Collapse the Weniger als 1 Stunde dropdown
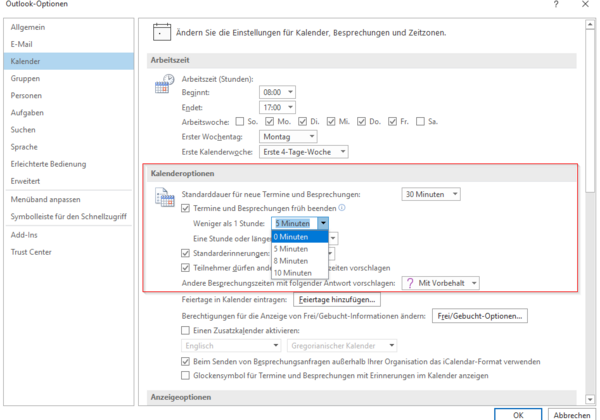Viewport: 600px width, 420px height. (x=323, y=223)
